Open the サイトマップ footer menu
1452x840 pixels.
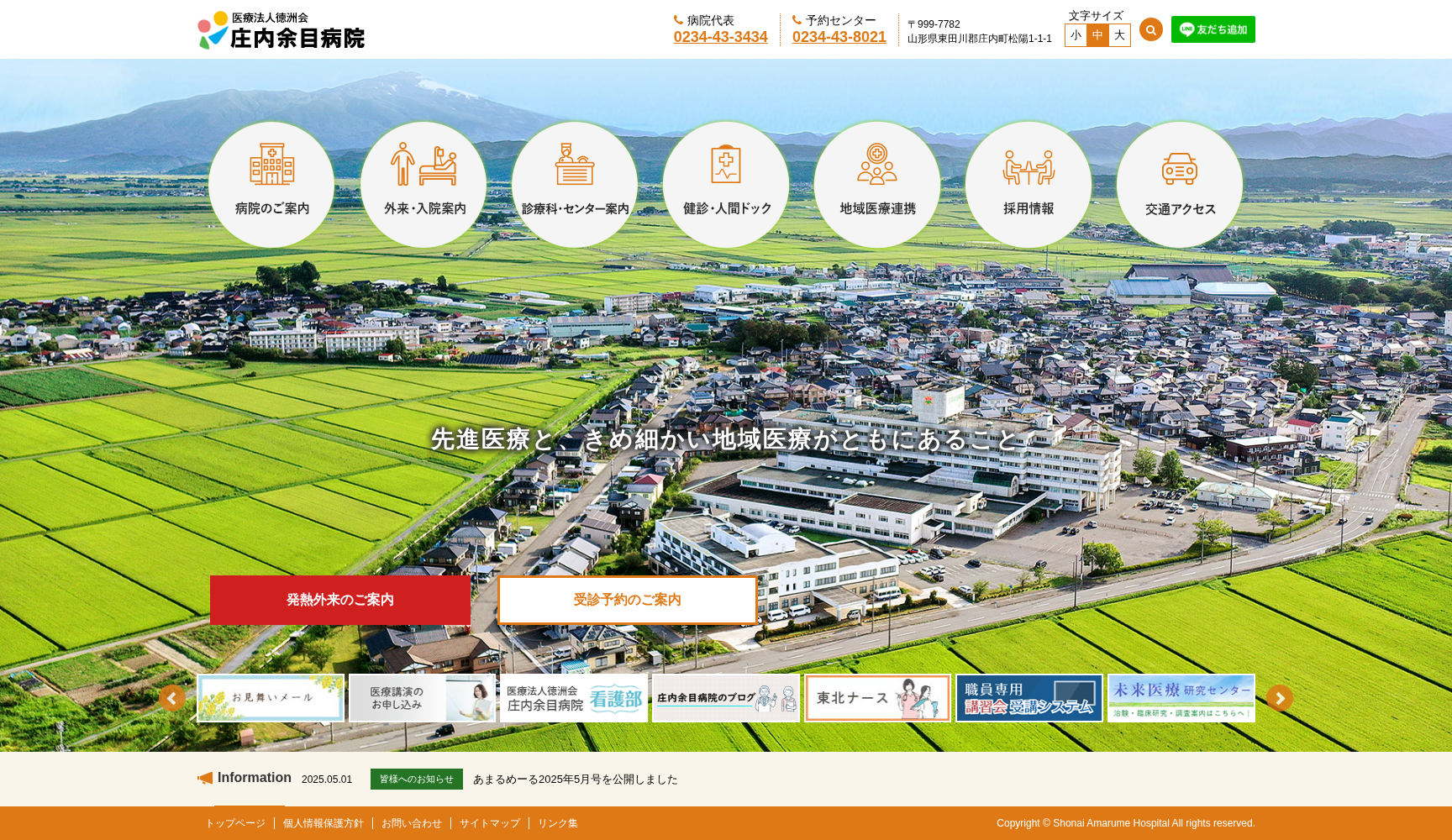(489, 823)
